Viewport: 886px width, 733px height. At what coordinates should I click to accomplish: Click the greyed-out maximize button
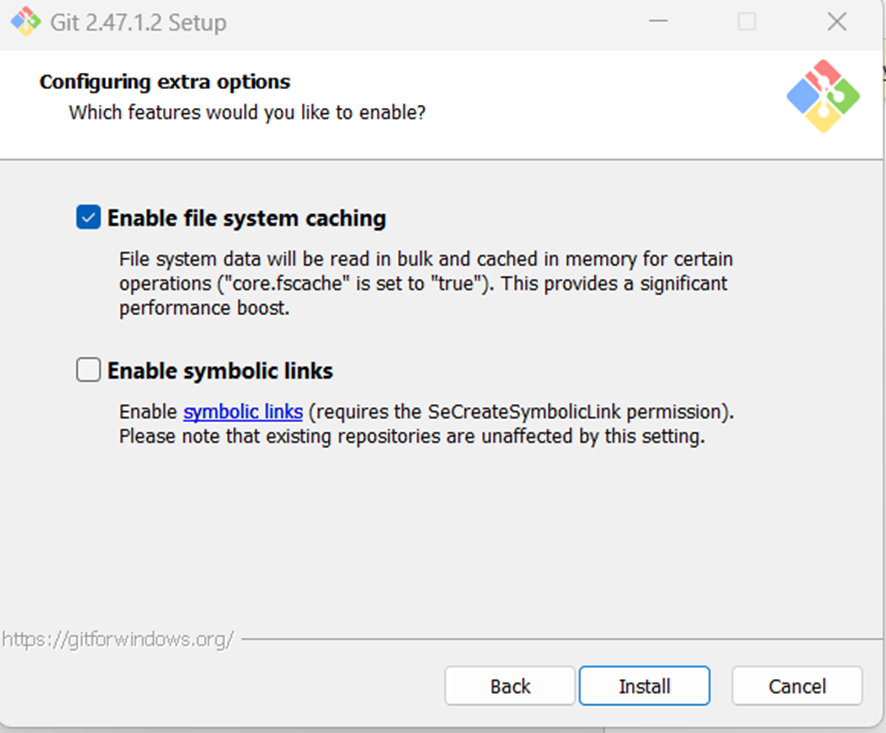click(747, 22)
